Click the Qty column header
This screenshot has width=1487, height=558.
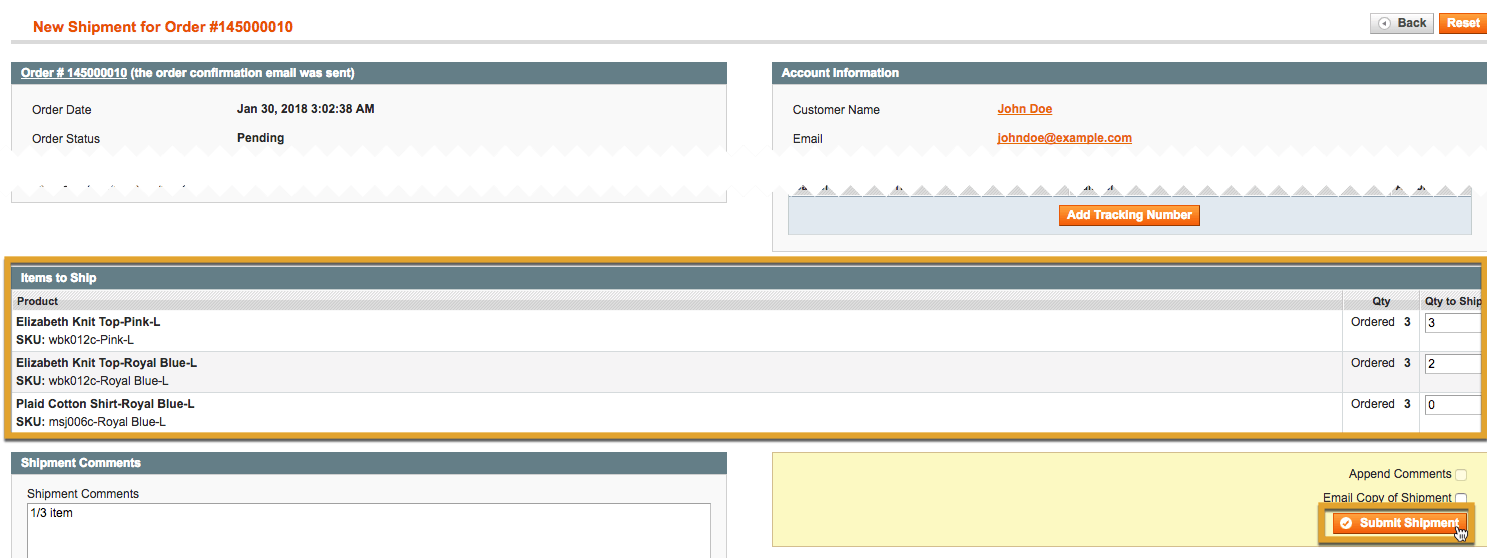click(1381, 301)
